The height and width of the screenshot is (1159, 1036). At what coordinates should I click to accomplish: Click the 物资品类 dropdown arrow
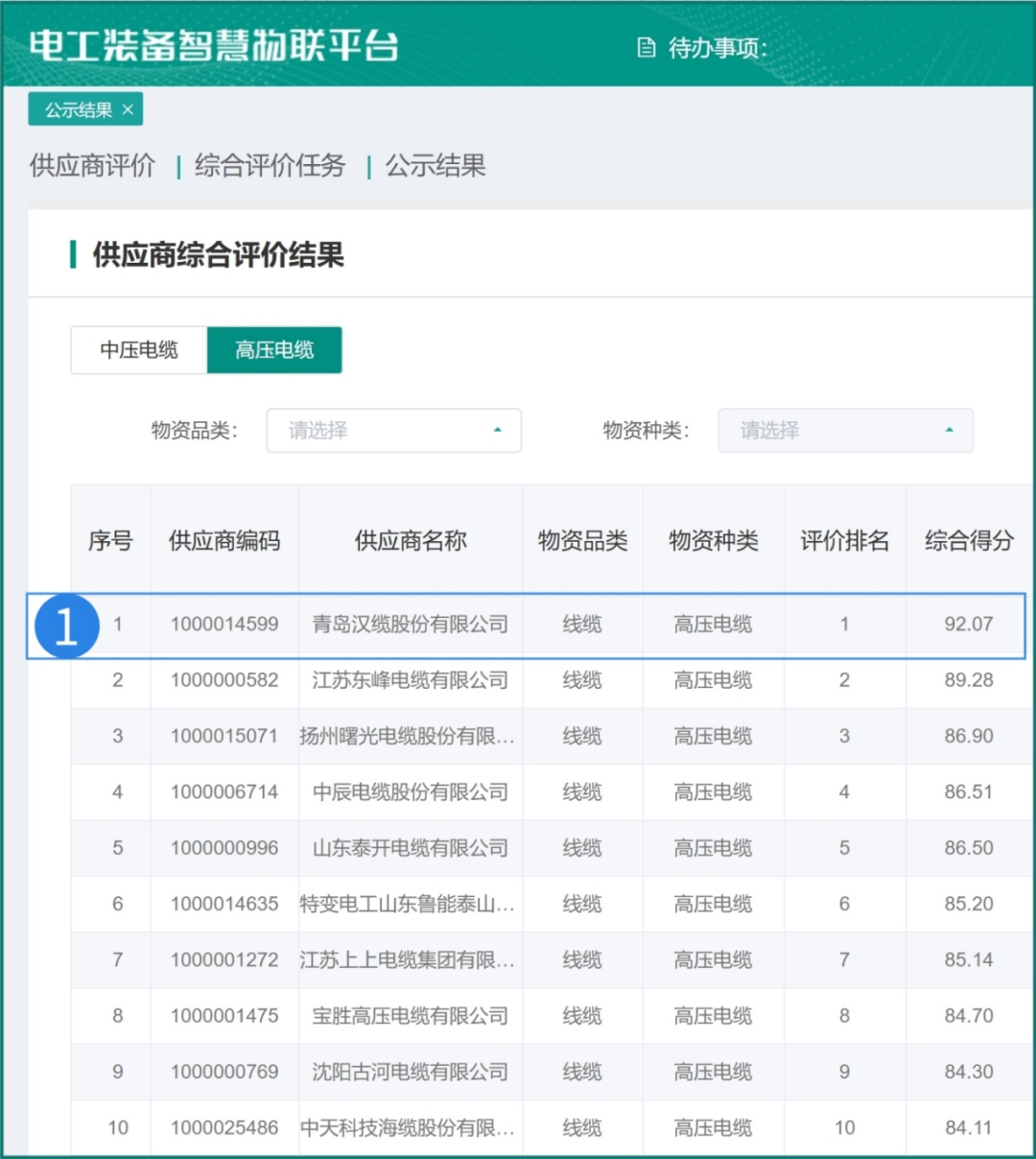click(497, 430)
